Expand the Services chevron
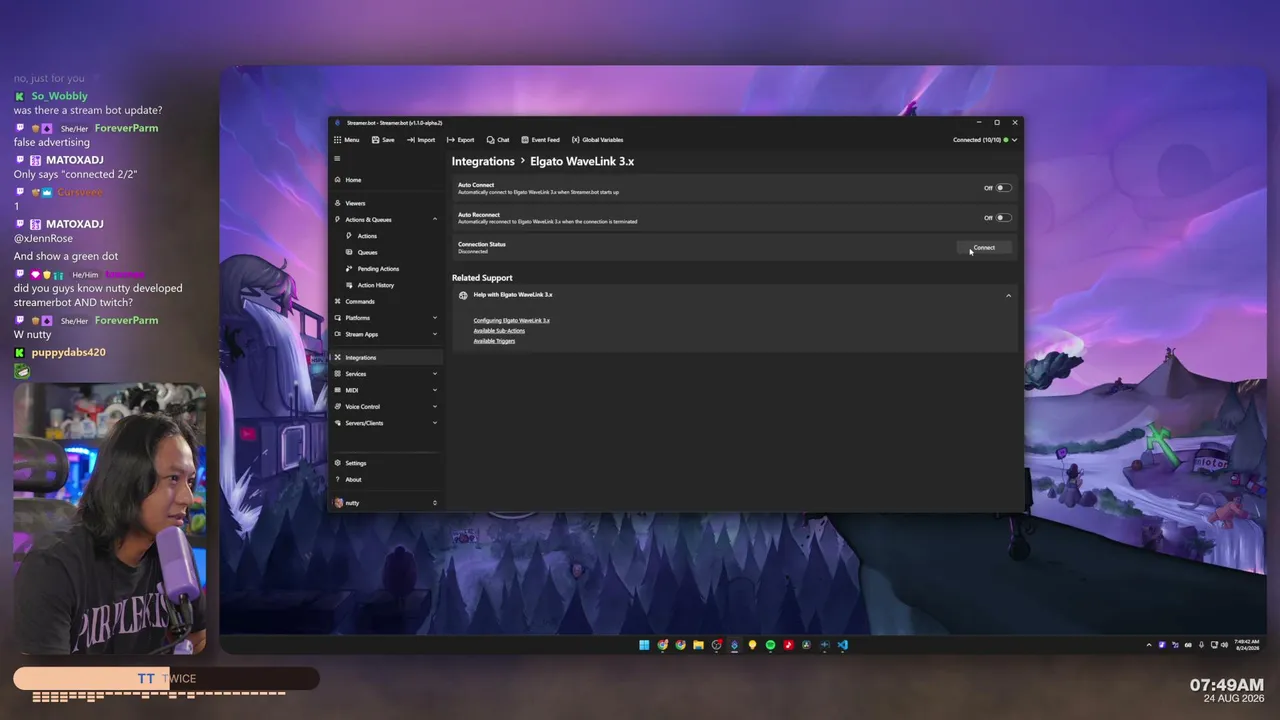 435,374
